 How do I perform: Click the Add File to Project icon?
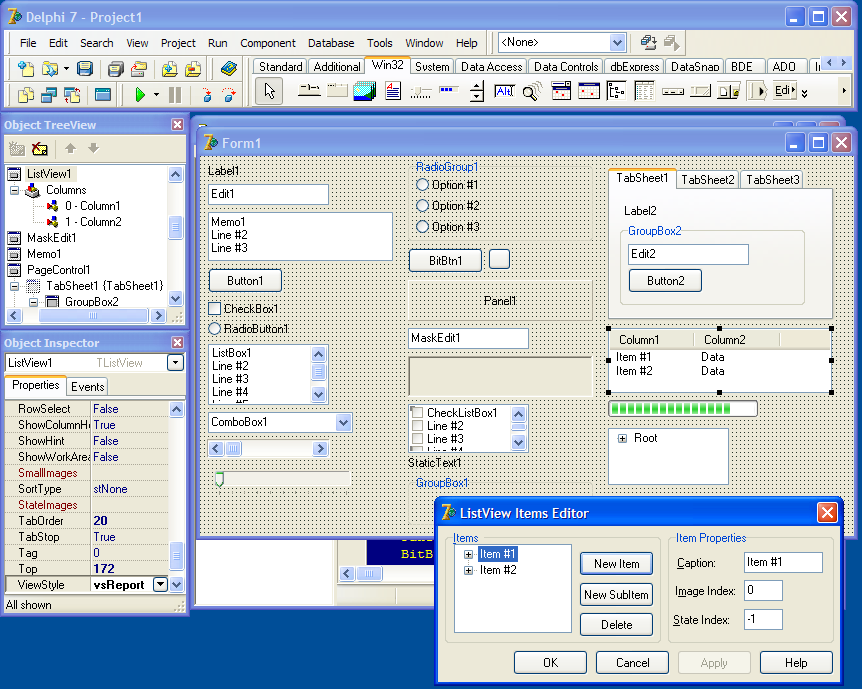pos(169,69)
